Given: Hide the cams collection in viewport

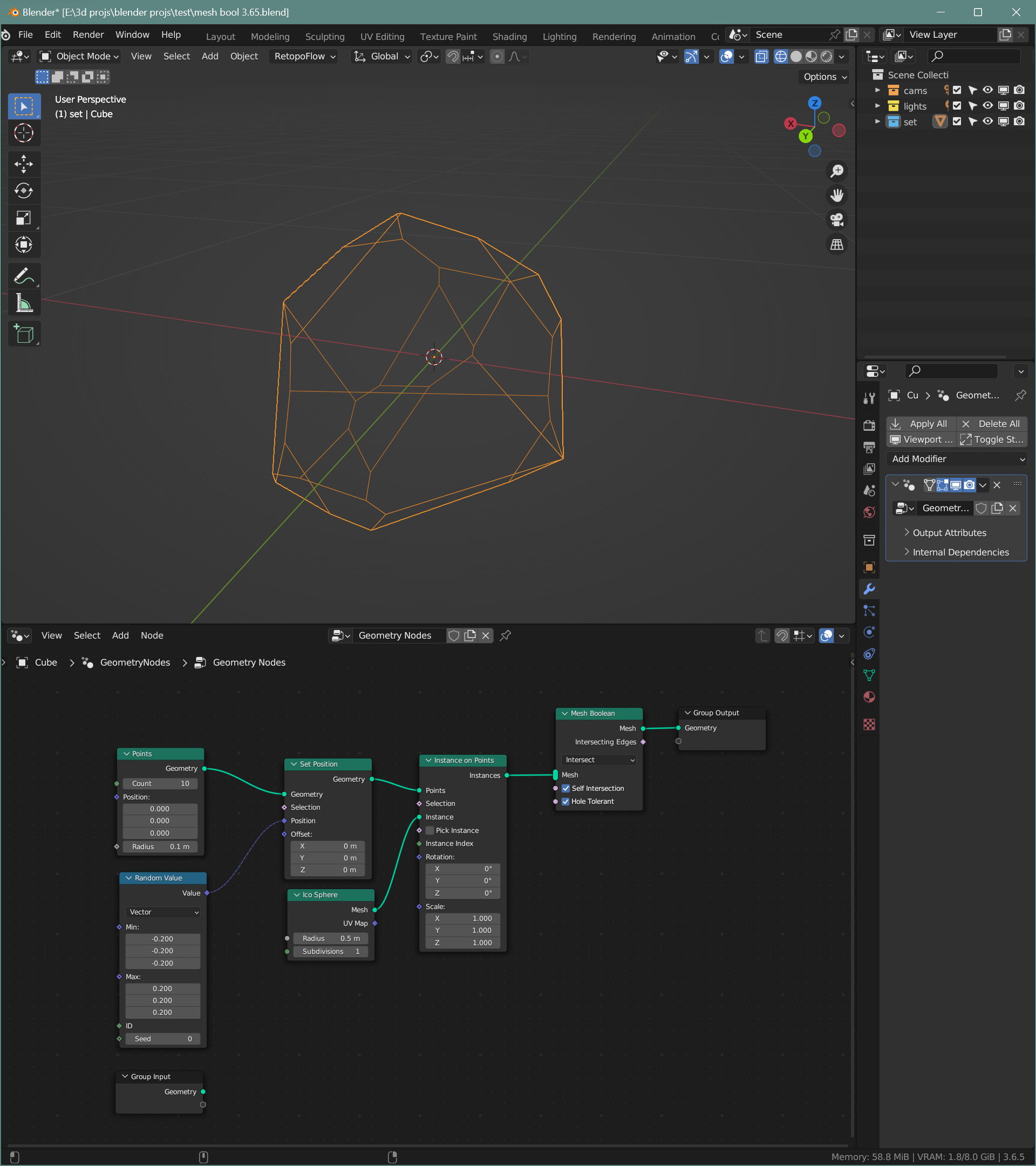Looking at the screenshot, I should point(987,90).
